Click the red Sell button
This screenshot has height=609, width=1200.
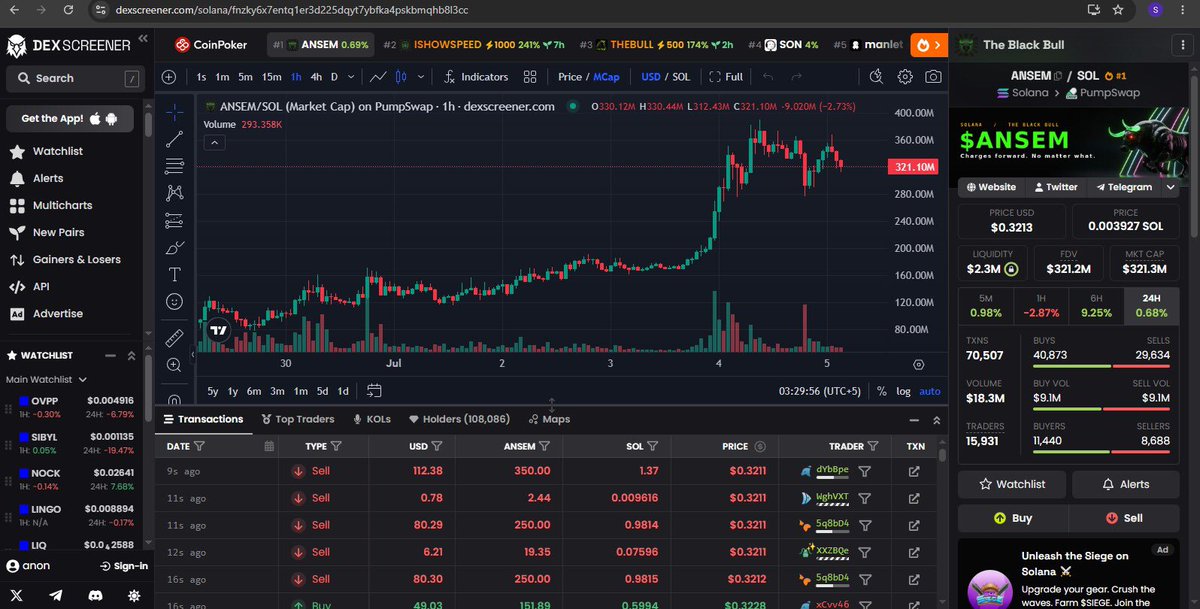[1123, 518]
